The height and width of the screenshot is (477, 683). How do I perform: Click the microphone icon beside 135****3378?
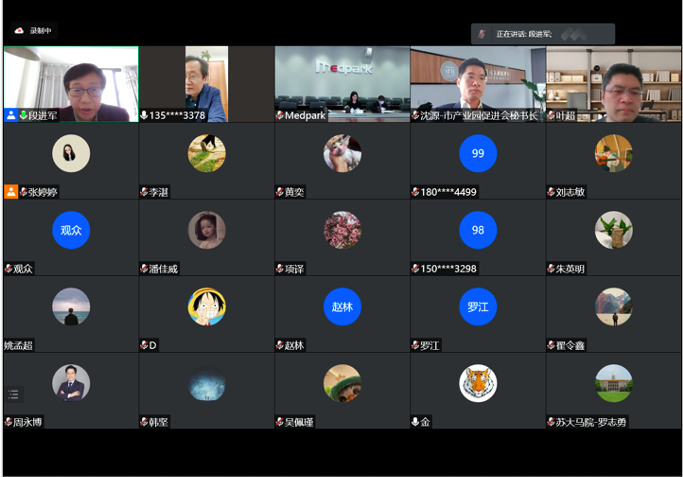click(144, 115)
